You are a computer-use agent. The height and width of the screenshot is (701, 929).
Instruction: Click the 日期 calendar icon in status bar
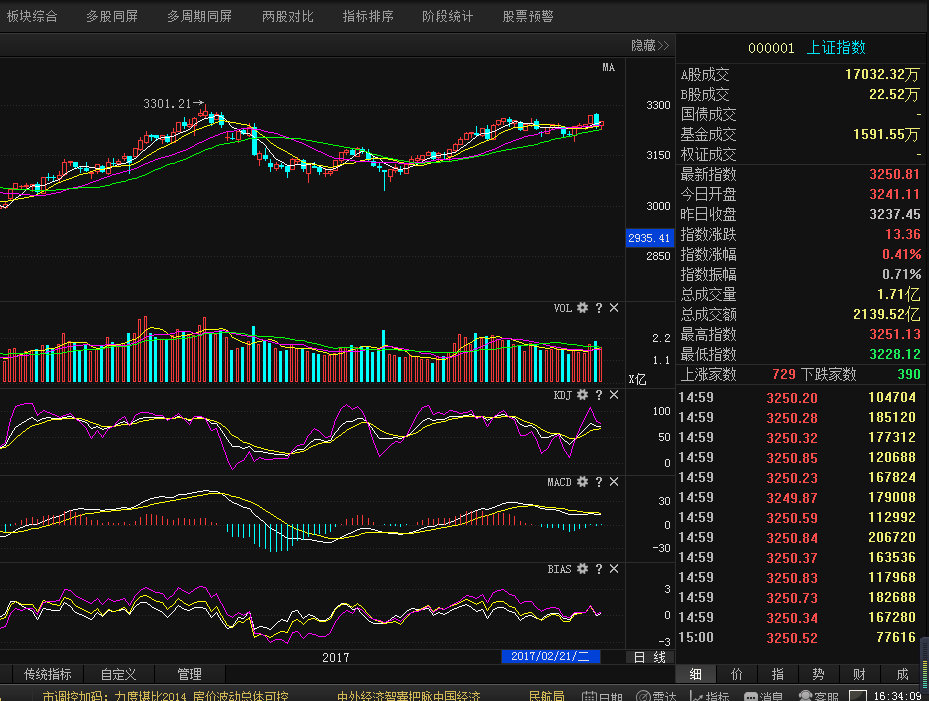pyautogui.click(x=603, y=696)
